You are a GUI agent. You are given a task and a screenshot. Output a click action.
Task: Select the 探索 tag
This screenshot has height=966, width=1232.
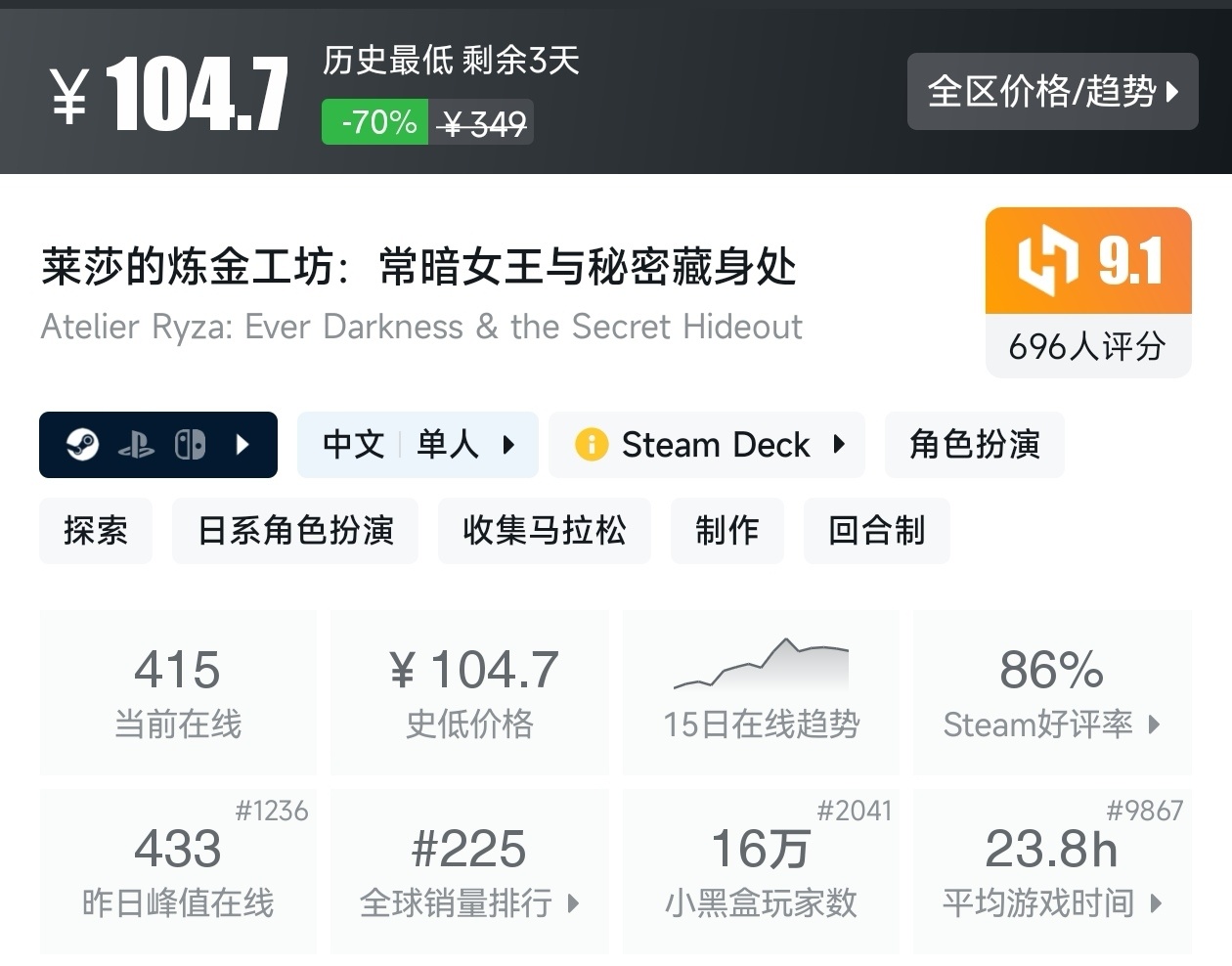tap(96, 531)
